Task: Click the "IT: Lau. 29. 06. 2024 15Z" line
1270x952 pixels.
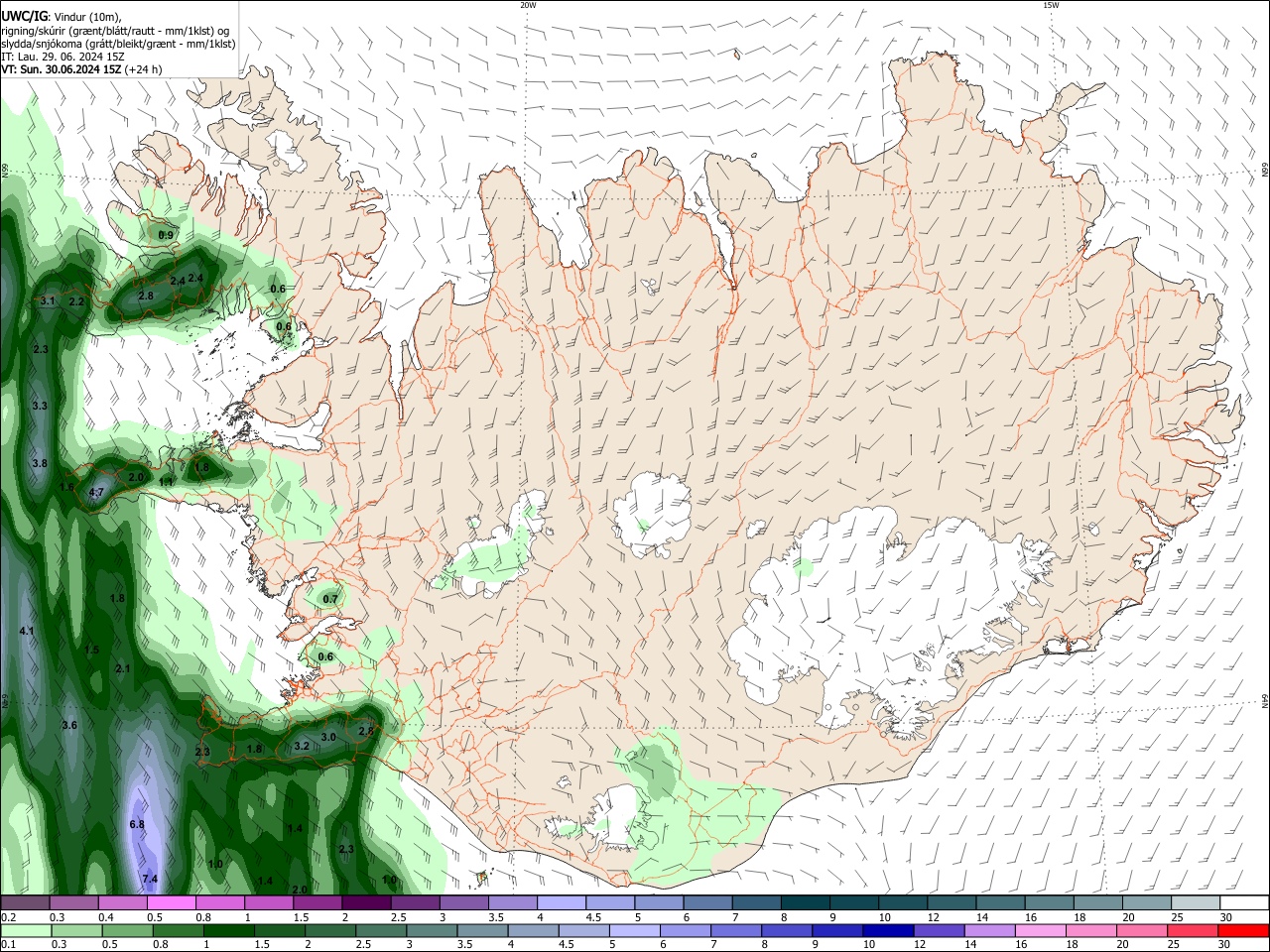Action: click(x=63, y=57)
